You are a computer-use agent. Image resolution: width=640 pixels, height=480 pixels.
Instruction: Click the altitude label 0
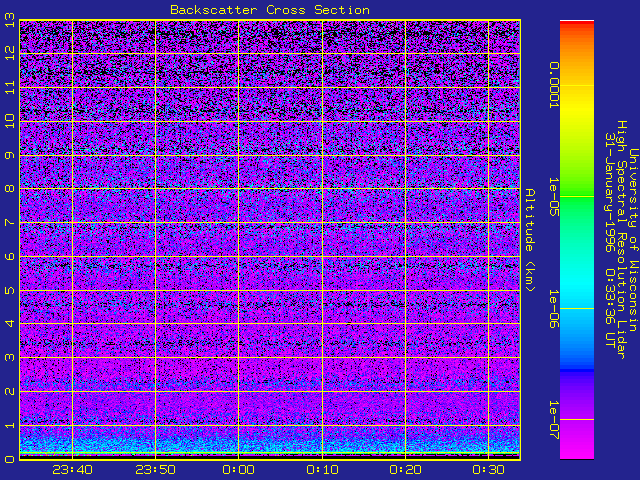click(x=10, y=459)
